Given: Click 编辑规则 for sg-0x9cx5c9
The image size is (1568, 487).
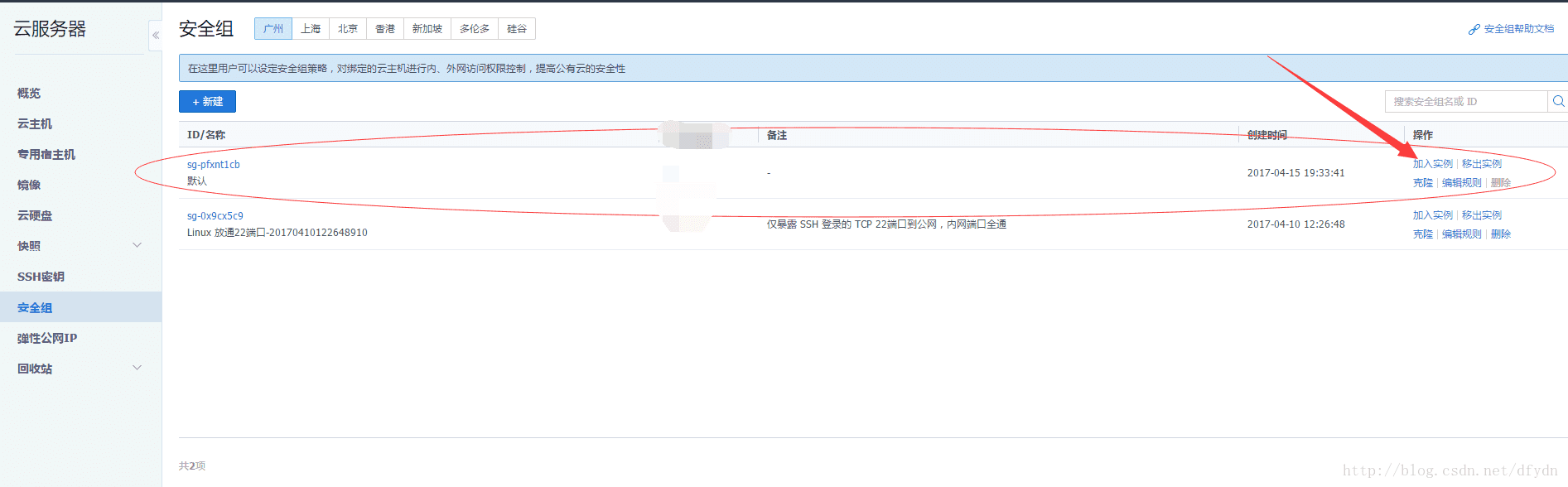Looking at the screenshot, I should click(1461, 234).
